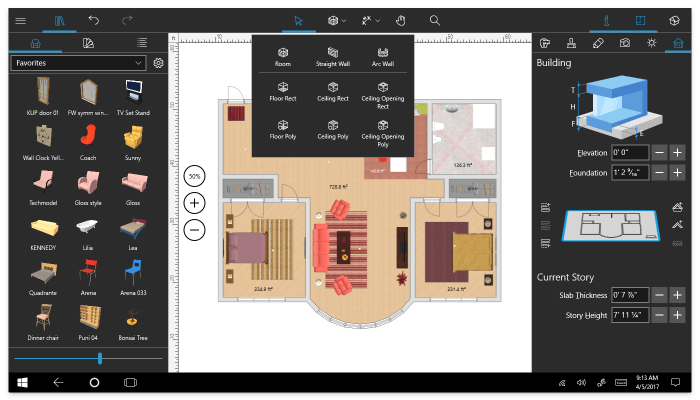This screenshot has width=700, height=400.
Task: Decrease the Story Height with minus
Action: (x=659, y=315)
